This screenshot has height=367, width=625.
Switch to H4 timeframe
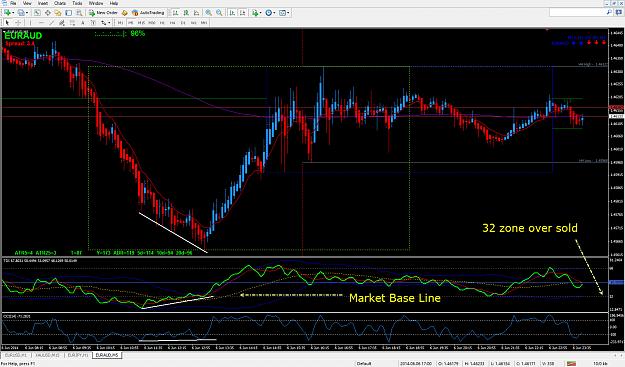click(x=173, y=23)
